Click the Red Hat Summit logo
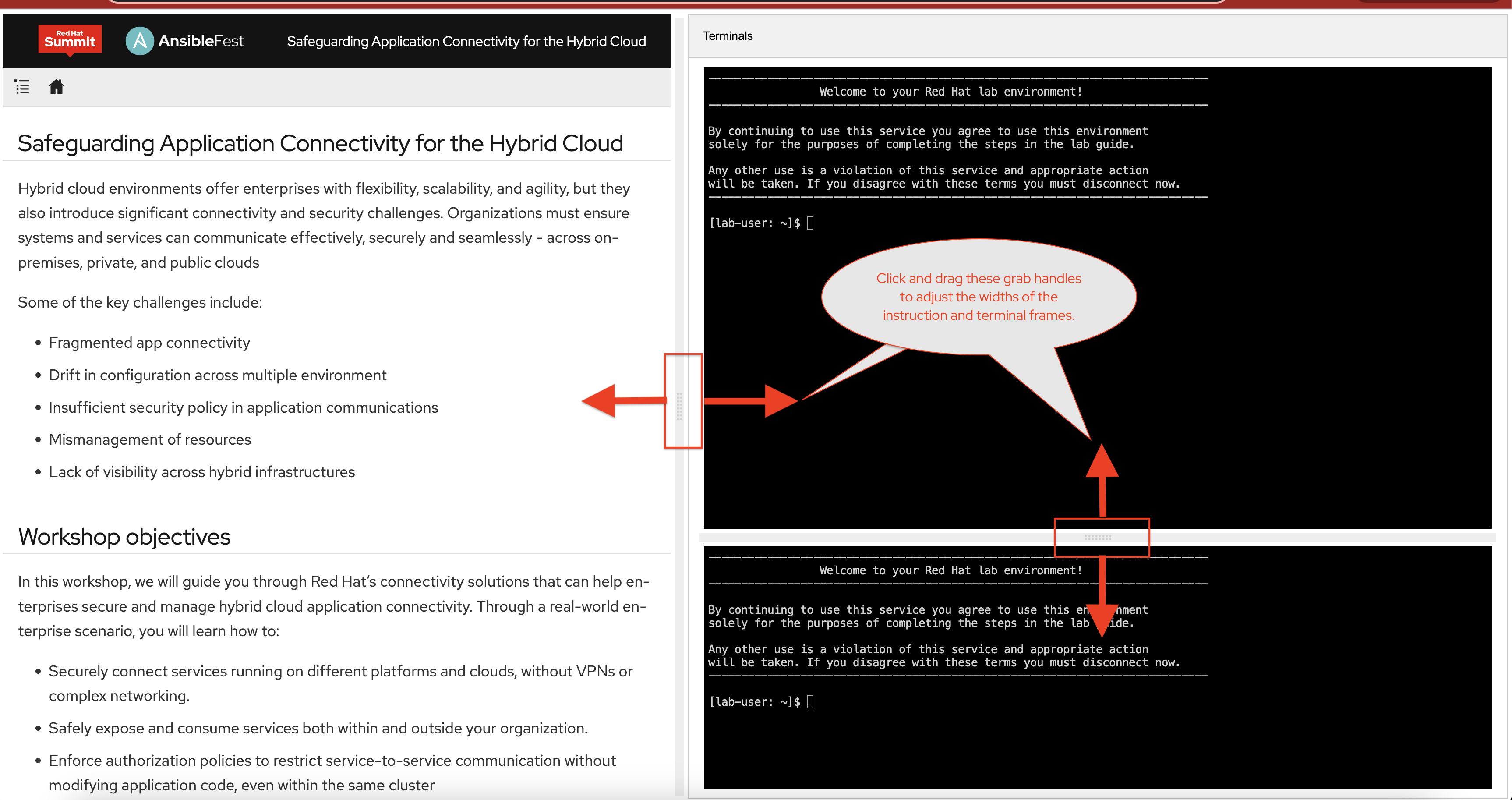Screen dimensions: 1512x800 click(x=70, y=40)
